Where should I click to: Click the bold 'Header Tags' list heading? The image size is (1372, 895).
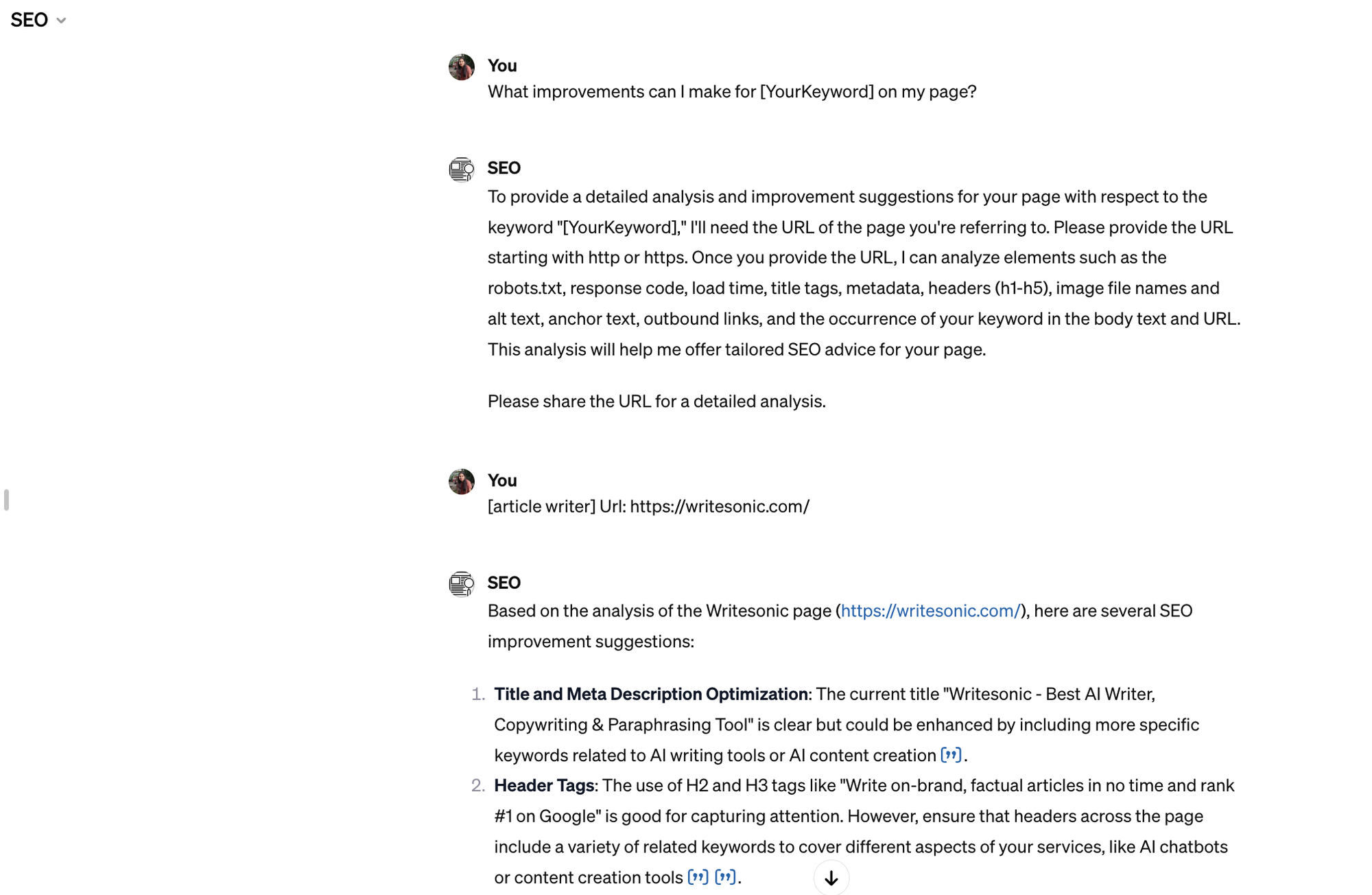pyautogui.click(x=544, y=785)
